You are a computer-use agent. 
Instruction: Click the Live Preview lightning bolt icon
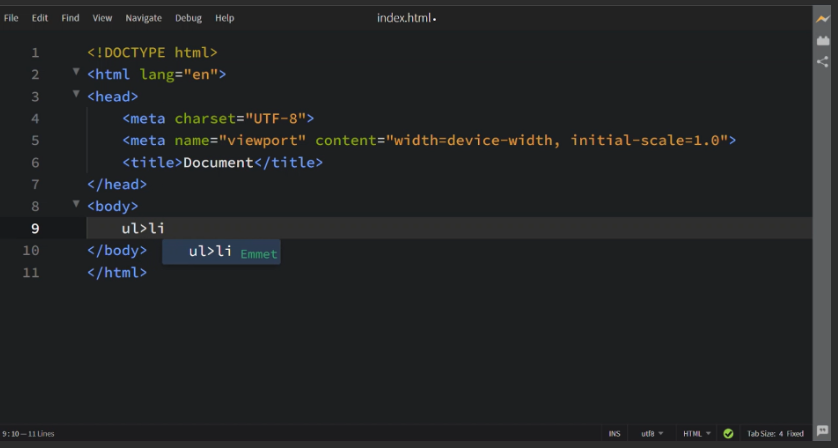pyautogui.click(x=823, y=19)
